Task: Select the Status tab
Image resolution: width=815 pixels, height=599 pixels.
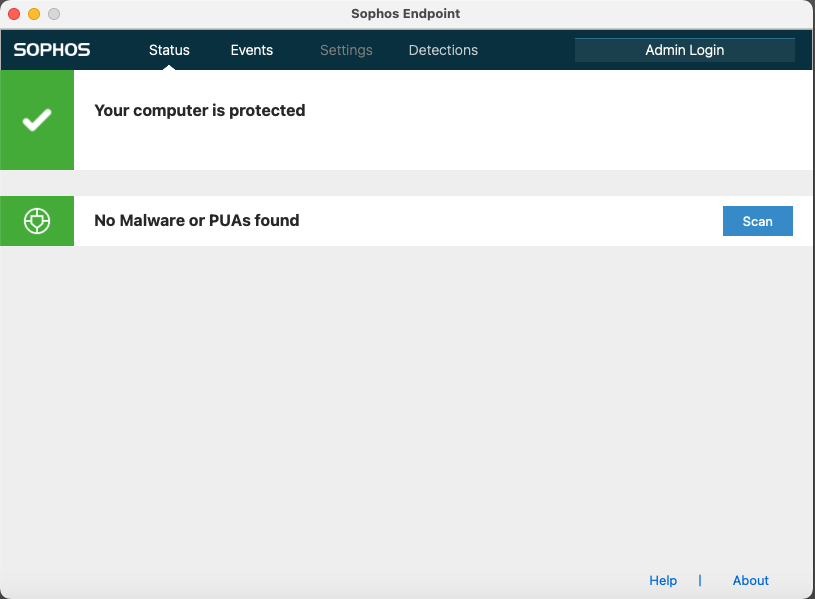Action: click(169, 49)
